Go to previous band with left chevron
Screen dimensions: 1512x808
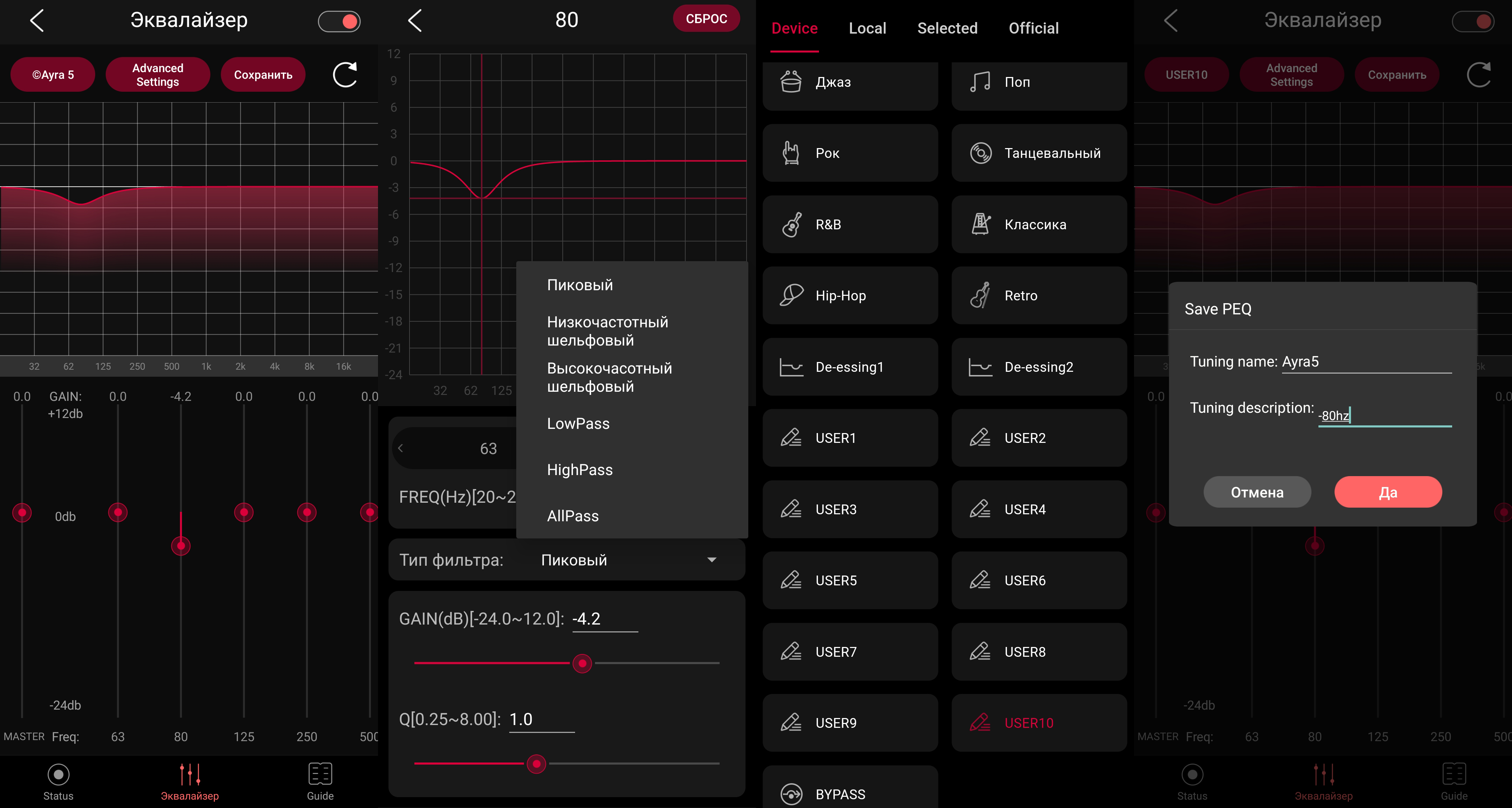pyautogui.click(x=401, y=448)
